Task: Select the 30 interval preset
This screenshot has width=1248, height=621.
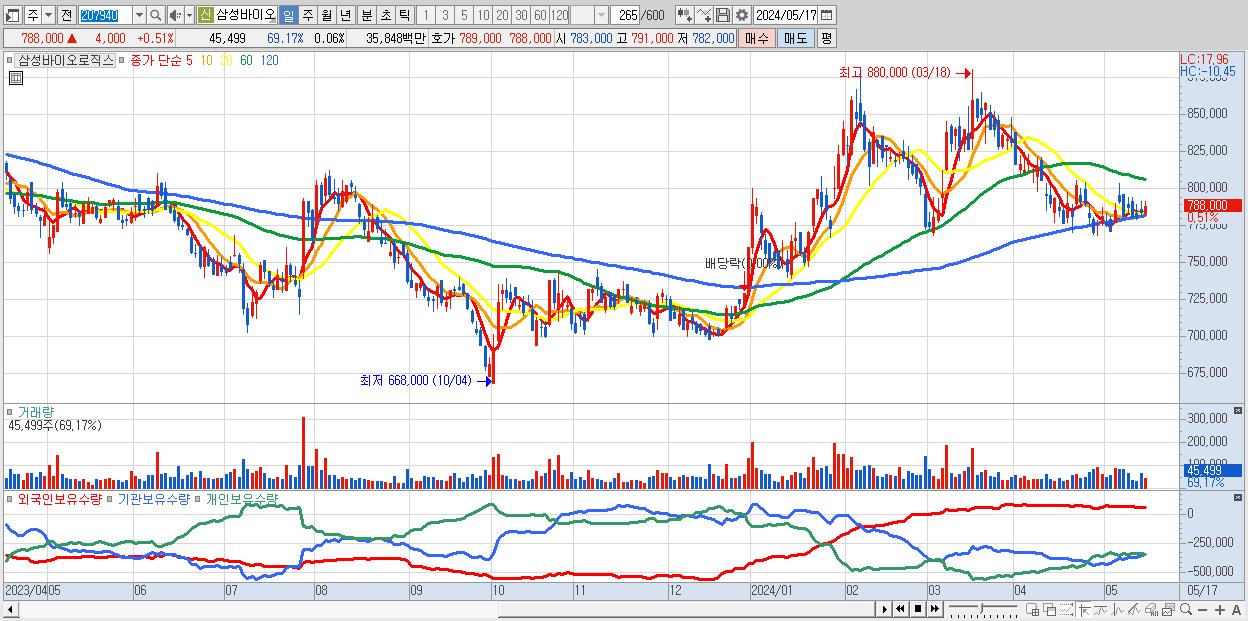Action: [x=521, y=16]
